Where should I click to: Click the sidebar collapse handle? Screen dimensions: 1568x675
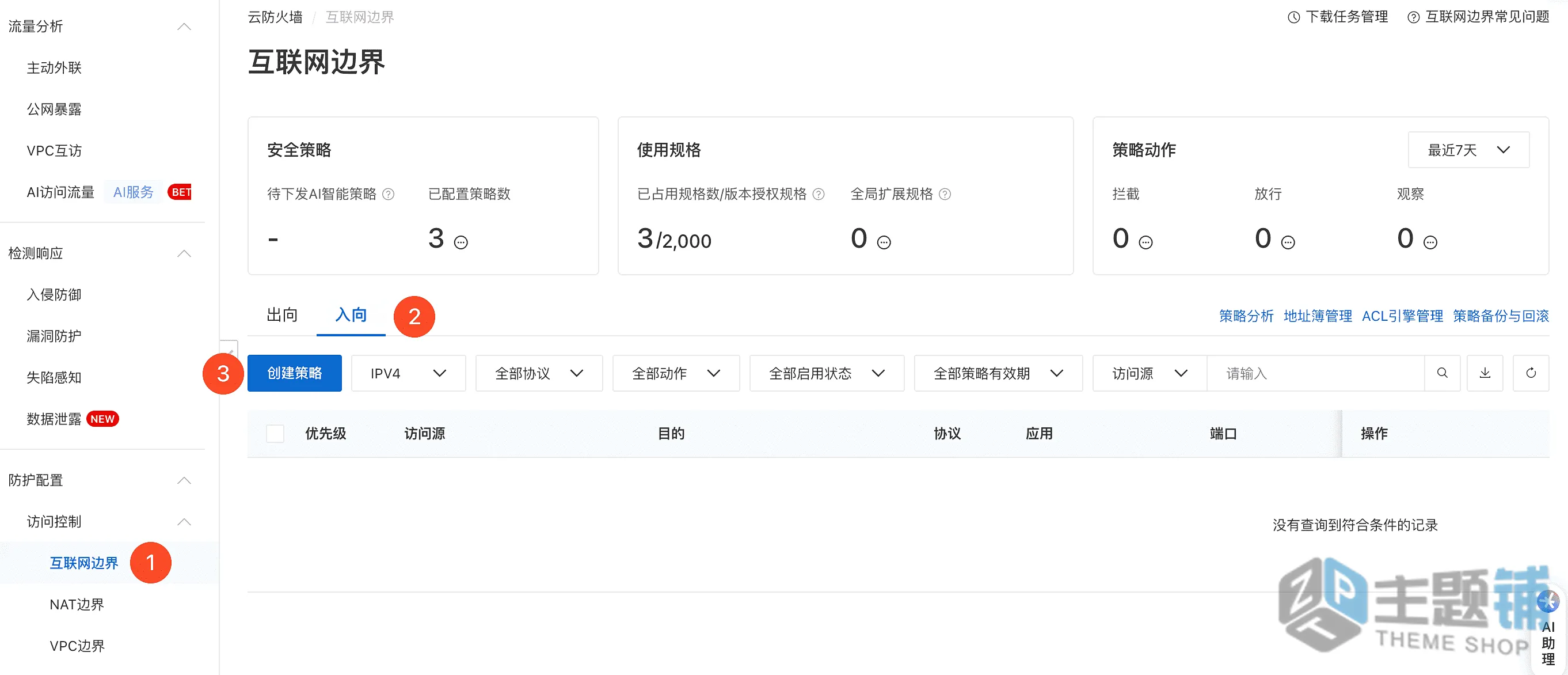[230, 349]
